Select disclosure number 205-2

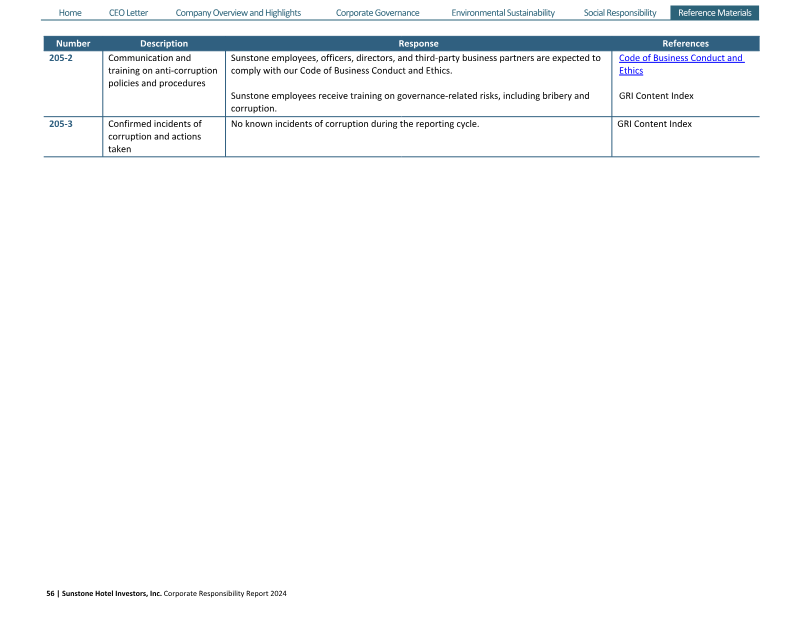(x=61, y=58)
